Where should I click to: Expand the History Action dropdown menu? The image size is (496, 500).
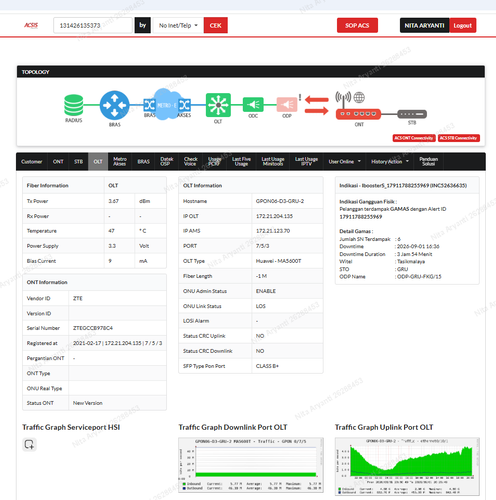click(390, 162)
